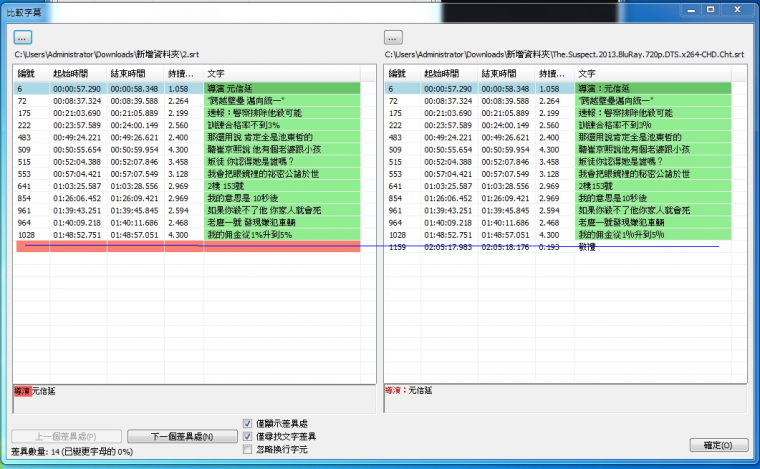The image size is (760, 469).
Task: Select '速報：警察排除他殺可能' in 2.srt list
Action: pos(188,113)
